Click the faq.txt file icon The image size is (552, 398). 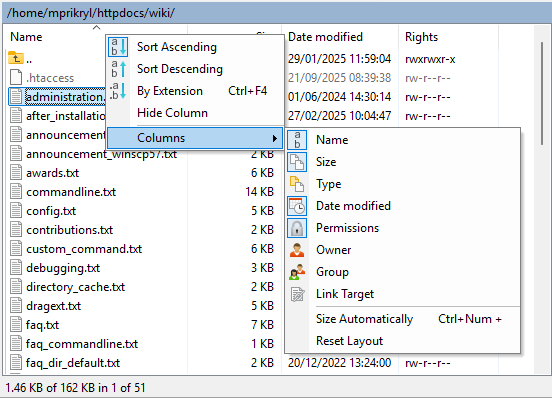point(16,324)
